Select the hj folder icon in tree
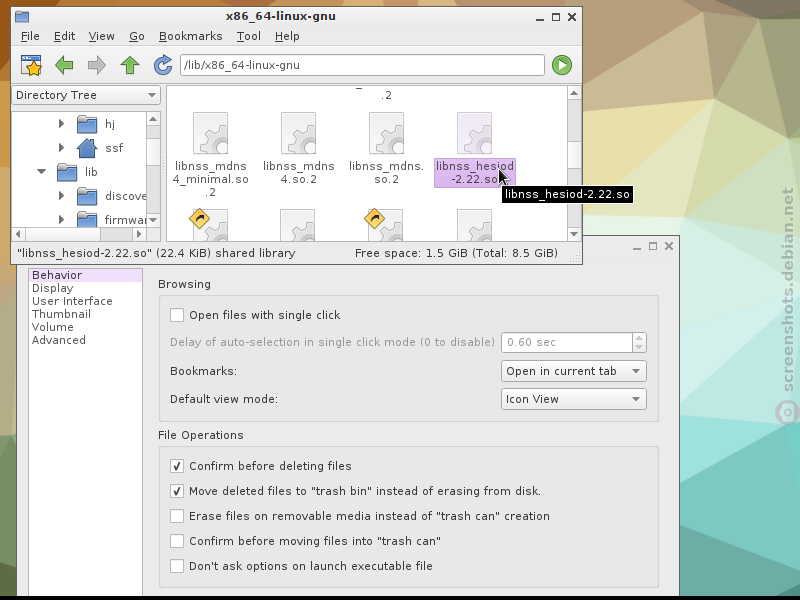 (x=87, y=124)
